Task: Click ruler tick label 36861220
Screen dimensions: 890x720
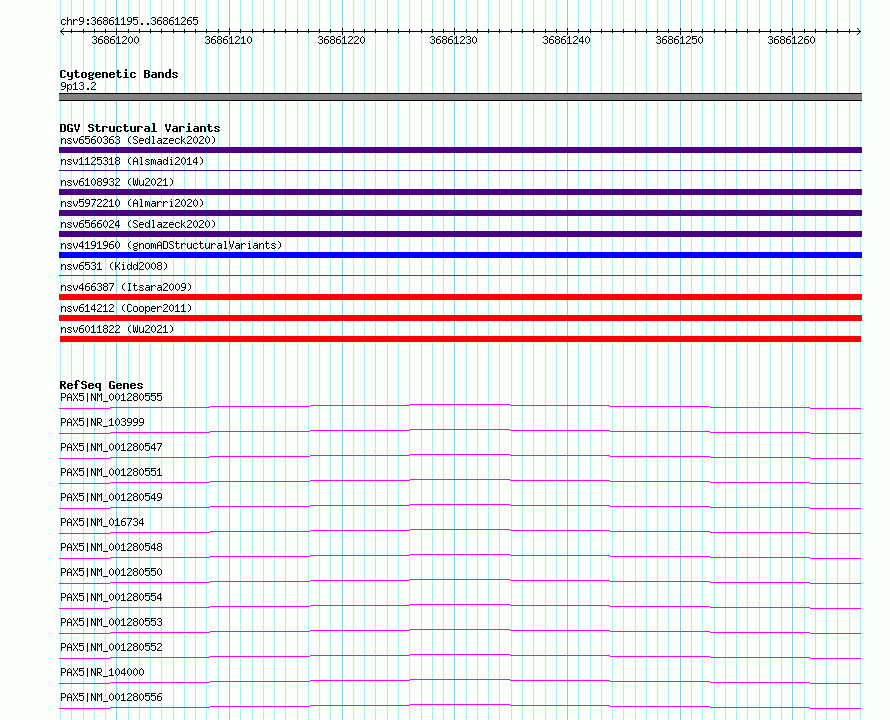Action: (341, 40)
